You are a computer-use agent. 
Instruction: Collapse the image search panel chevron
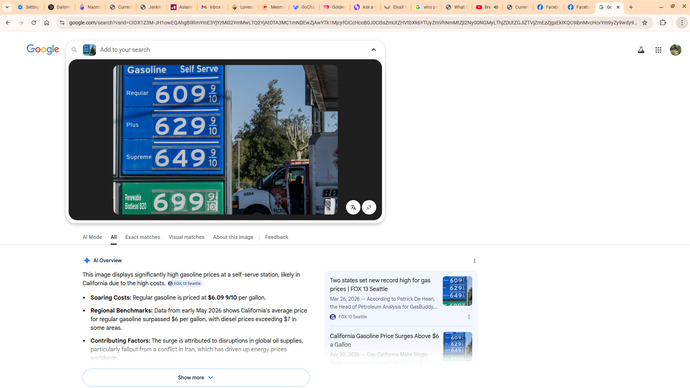point(374,50)
